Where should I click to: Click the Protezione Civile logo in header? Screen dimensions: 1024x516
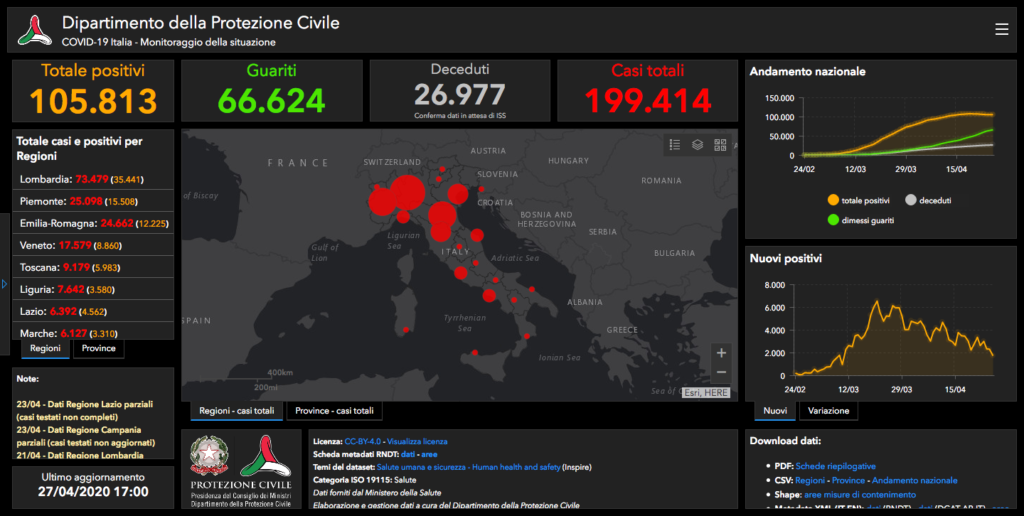36,30
